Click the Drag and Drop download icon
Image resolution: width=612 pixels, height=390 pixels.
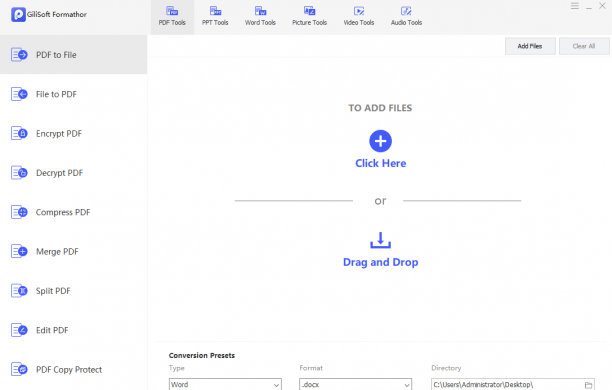381,240
